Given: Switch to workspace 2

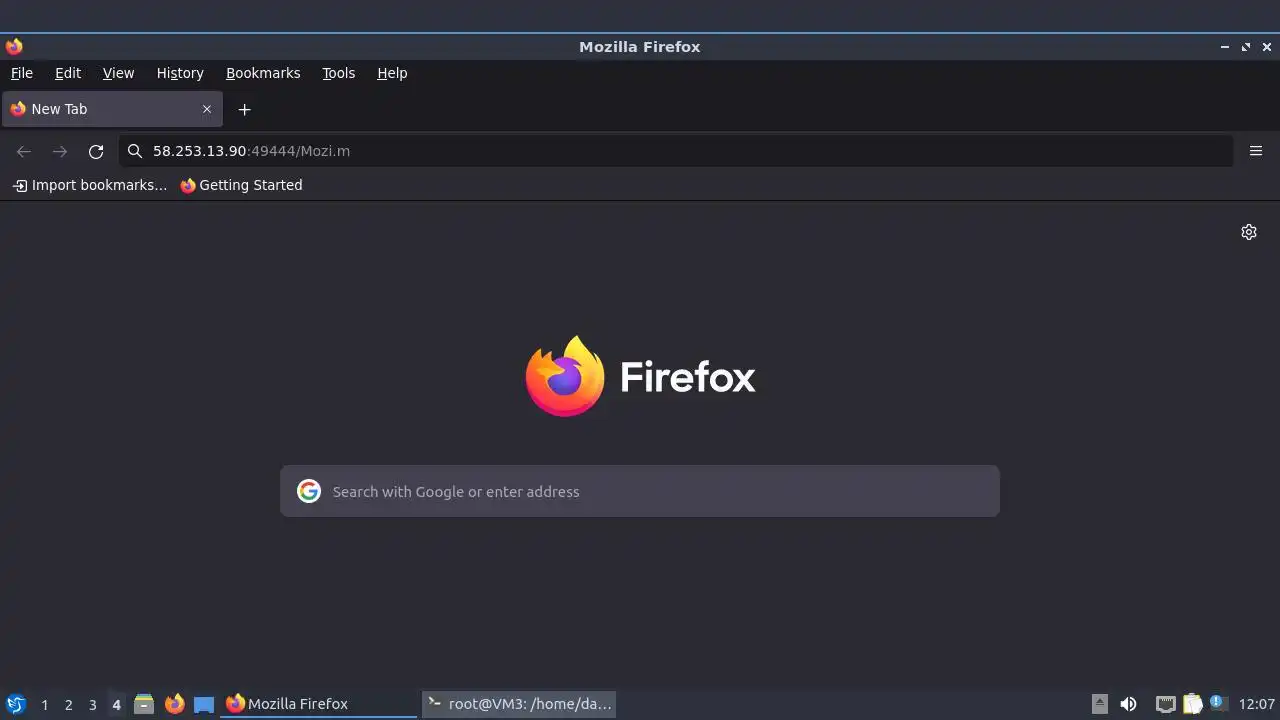Looking at the screenshot, I should [68, 705].
